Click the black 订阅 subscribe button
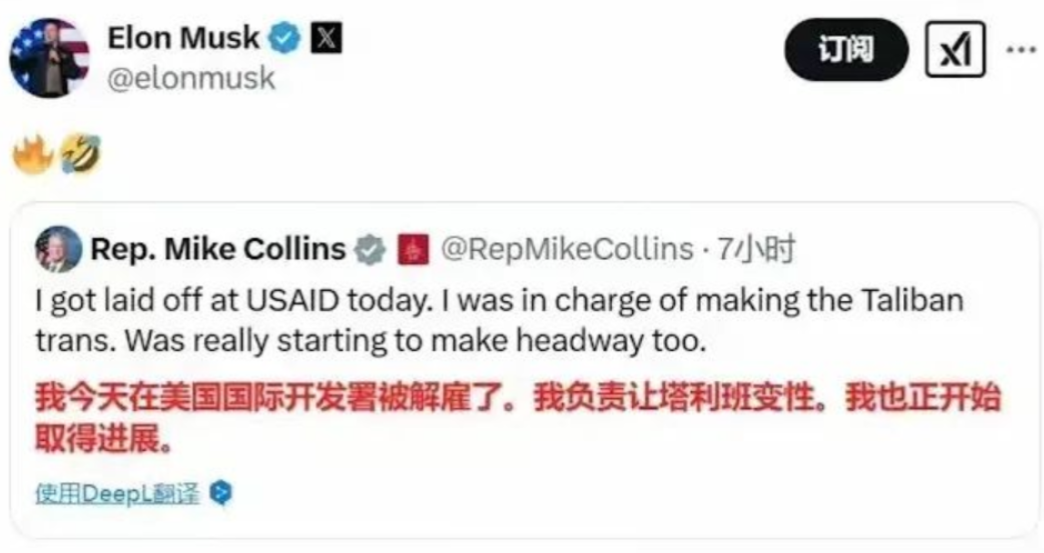The width and height of the screenshot is (1044, 553). coord(846,50)
